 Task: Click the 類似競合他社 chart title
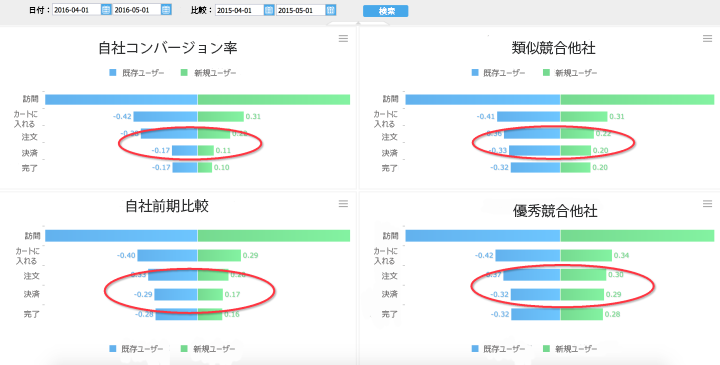(553, 48)
